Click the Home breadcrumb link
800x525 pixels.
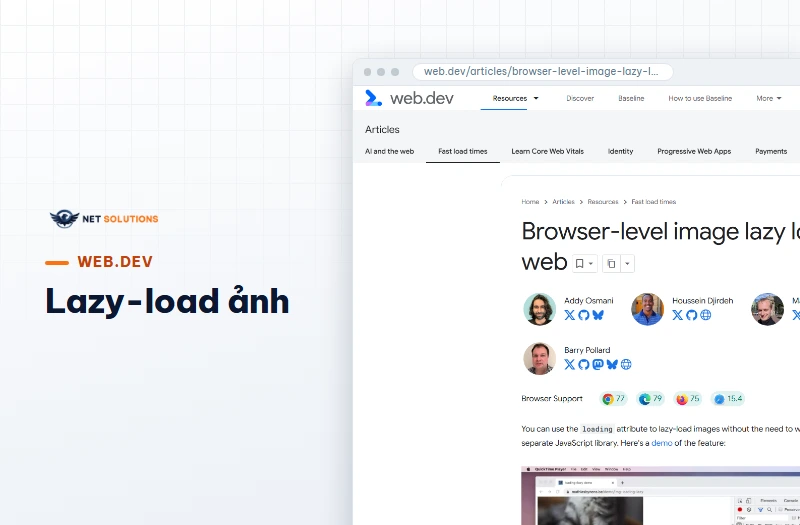[x=530, y=202]
